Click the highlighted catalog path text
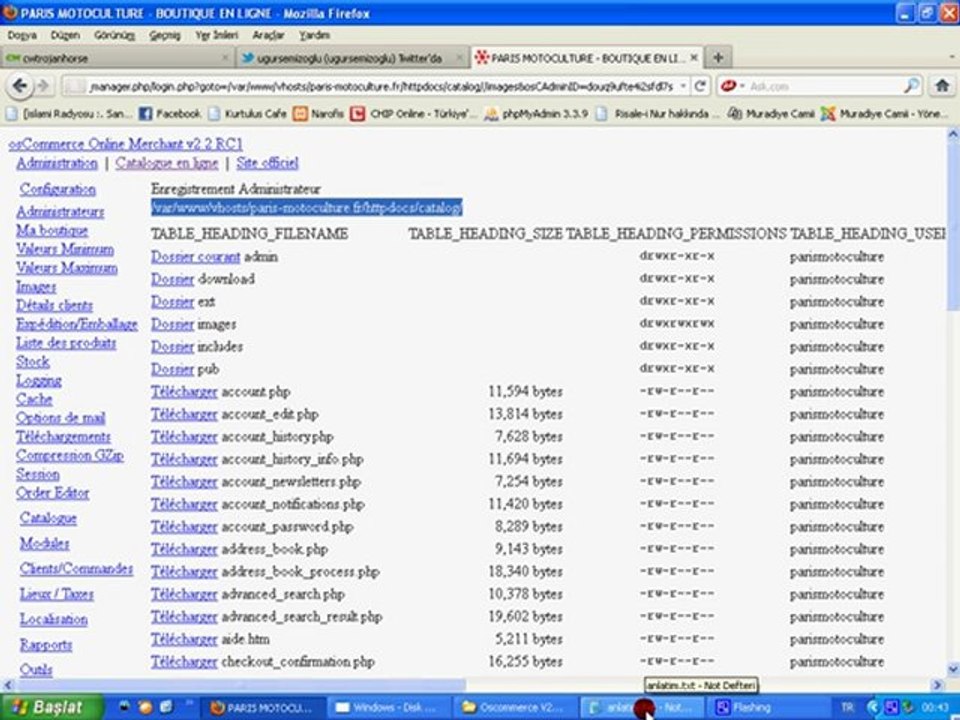The image size is (960, 720). [x=307, y=208]
